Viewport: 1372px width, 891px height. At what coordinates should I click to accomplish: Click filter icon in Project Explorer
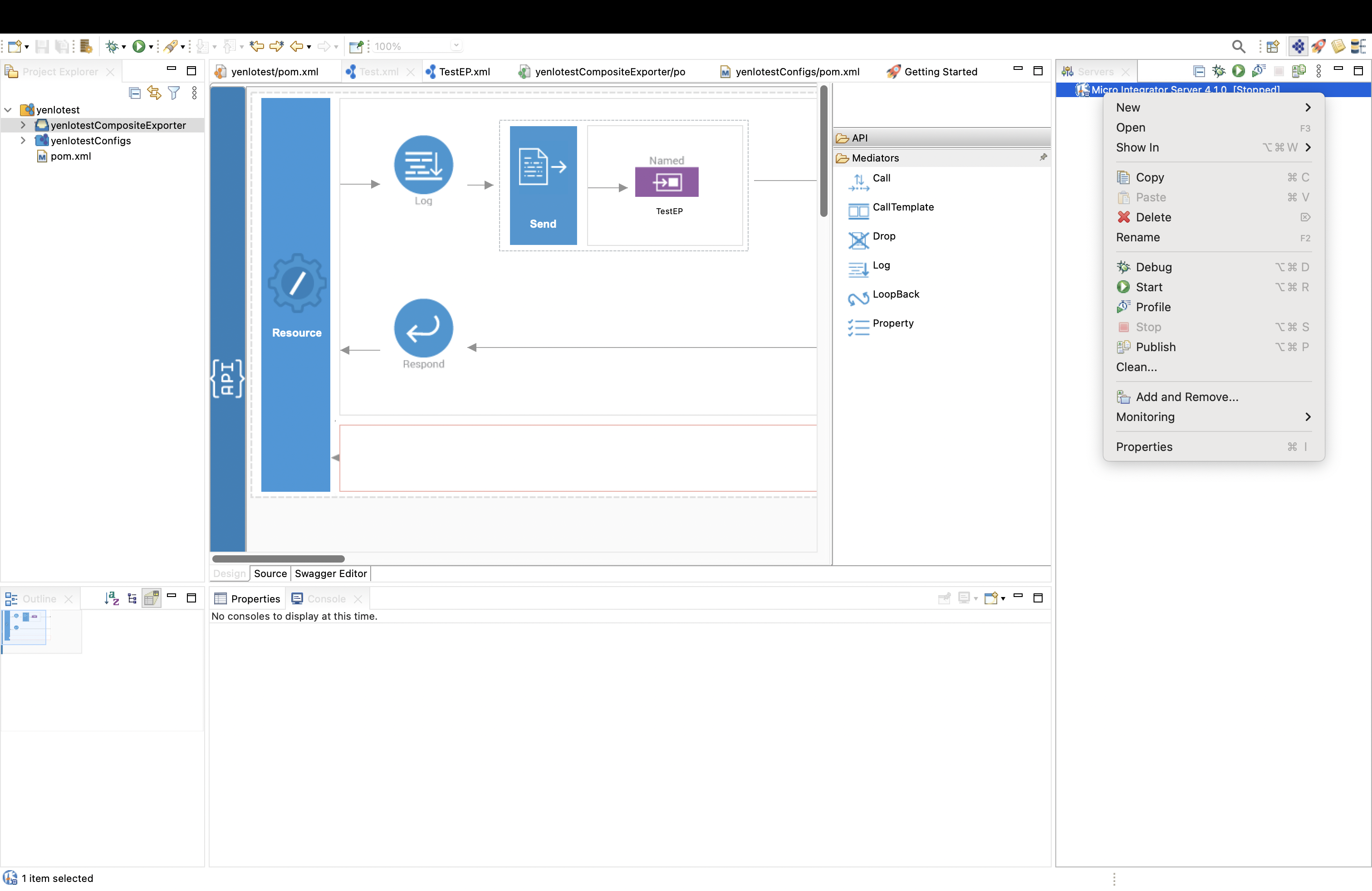pos(173,93)
